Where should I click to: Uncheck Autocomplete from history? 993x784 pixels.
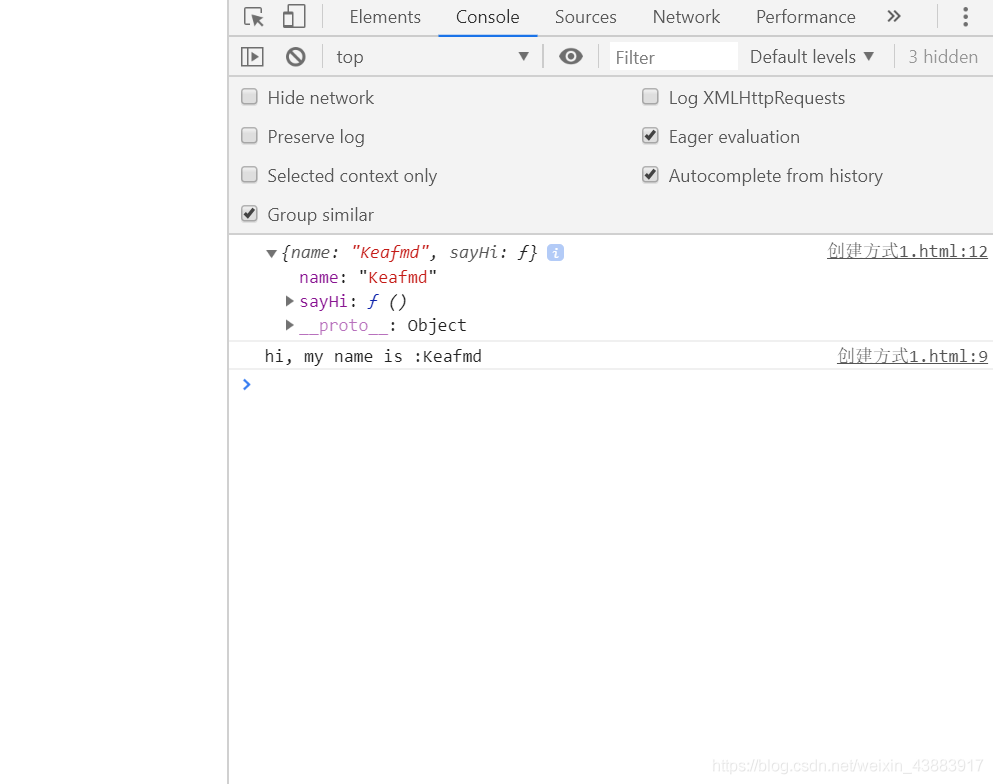click(x=650, y=175)
